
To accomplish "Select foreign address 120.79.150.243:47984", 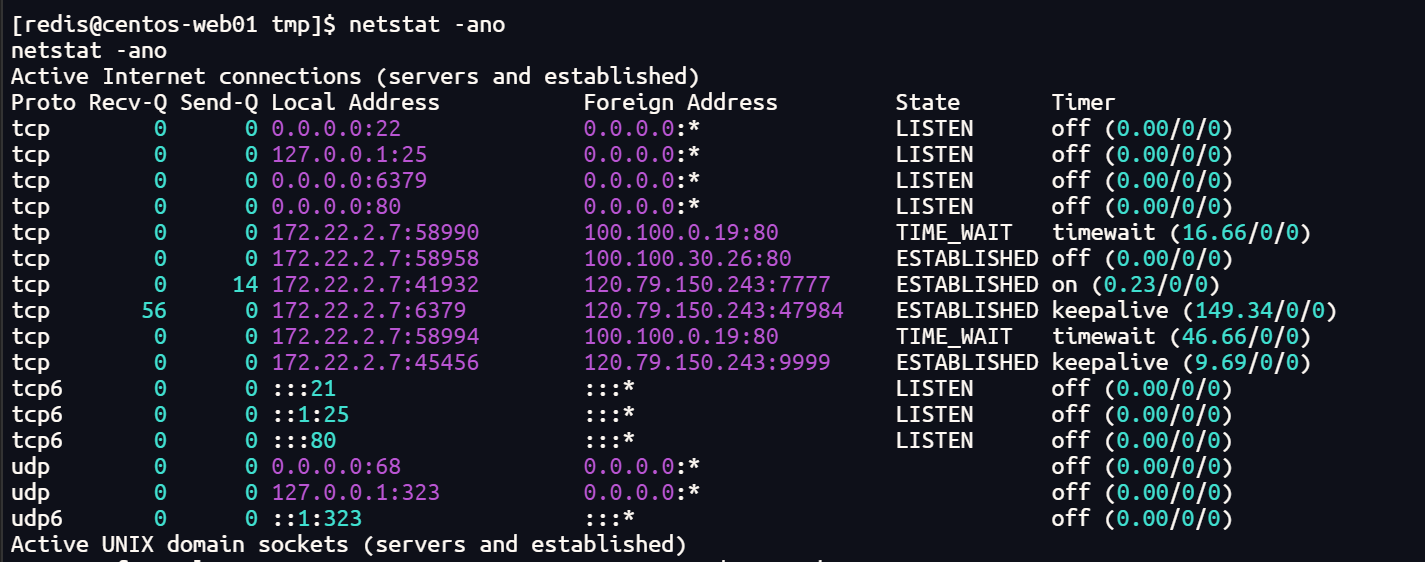I will point(713,310).
